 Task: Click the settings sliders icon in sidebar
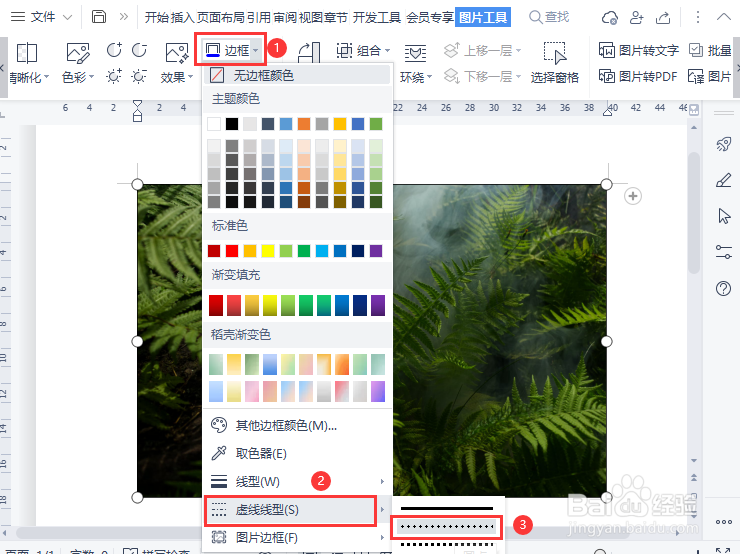tap(723, 252)
